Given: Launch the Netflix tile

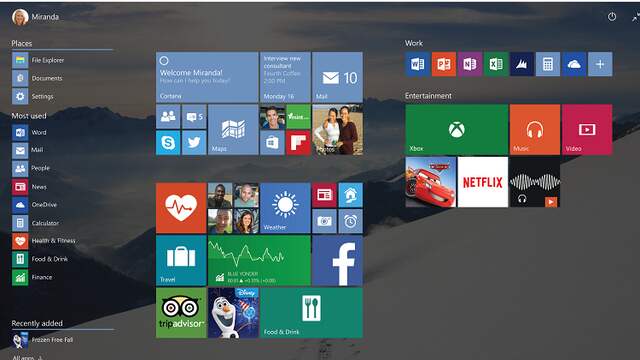Looking at the screenshot, I should point(483,182).
